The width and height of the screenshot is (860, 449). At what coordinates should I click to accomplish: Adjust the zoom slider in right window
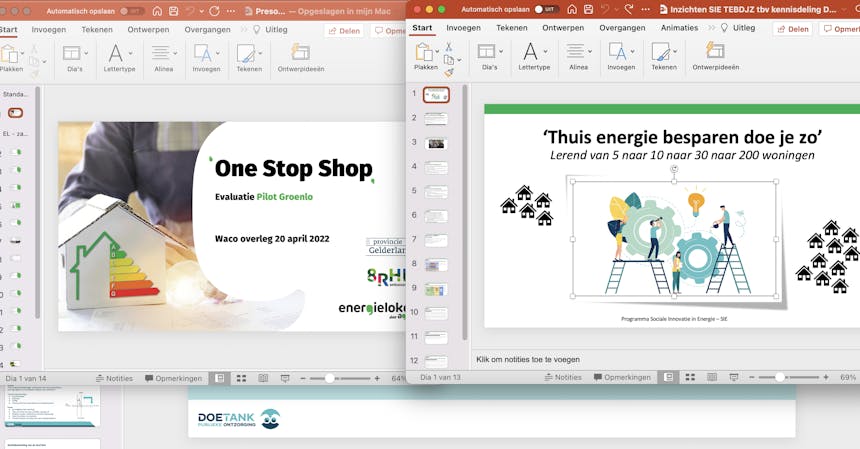click(779, 378)
